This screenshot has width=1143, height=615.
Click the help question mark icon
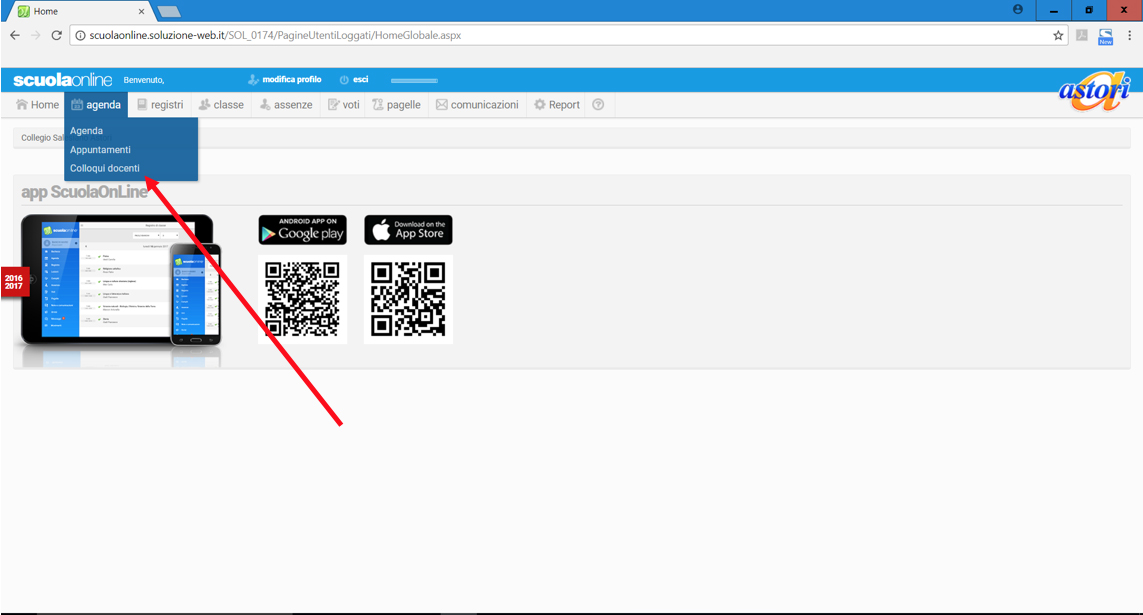pos(598,104)
